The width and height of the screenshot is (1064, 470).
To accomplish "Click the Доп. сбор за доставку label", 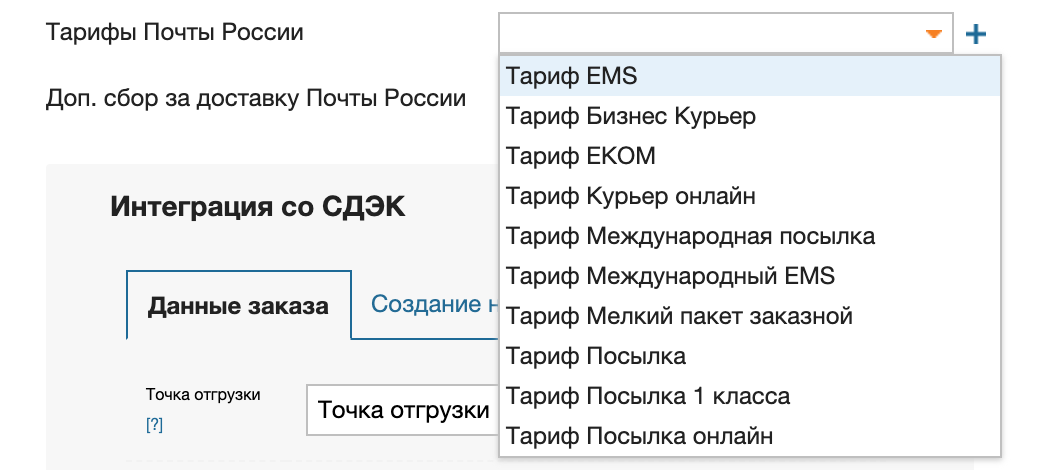I will [255, 98].
